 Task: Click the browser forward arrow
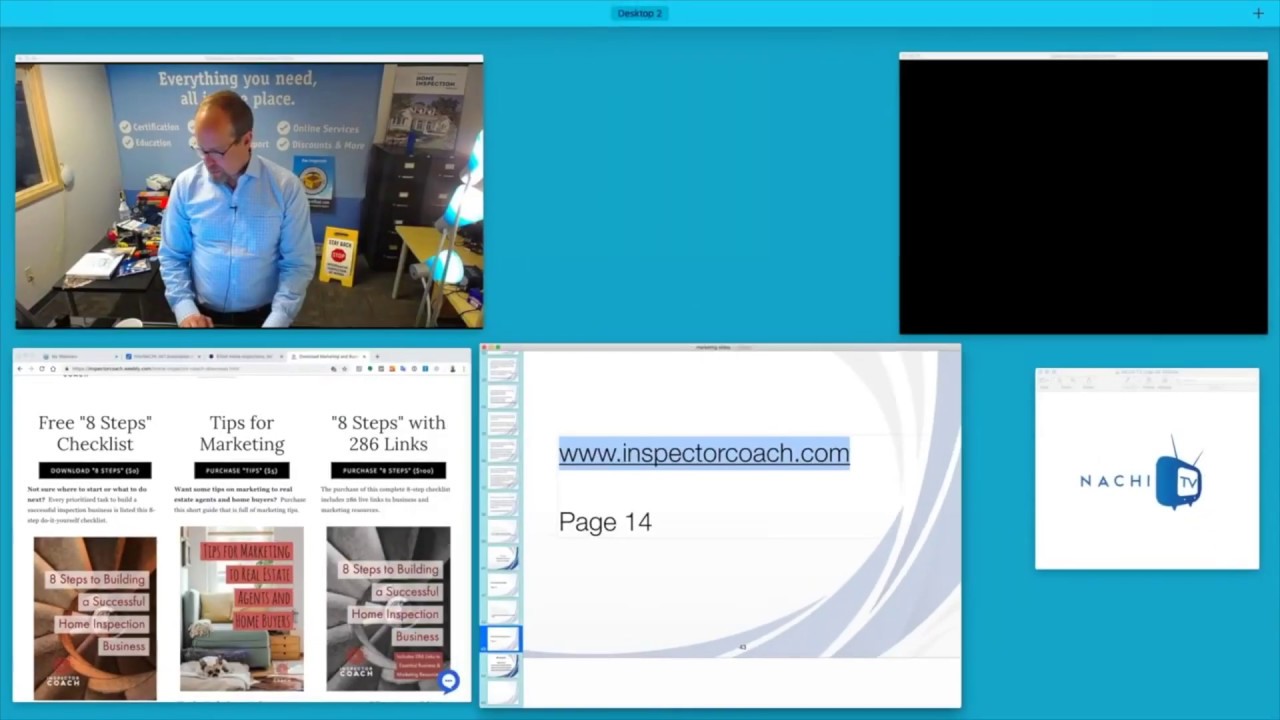click(x=32, y=369)
